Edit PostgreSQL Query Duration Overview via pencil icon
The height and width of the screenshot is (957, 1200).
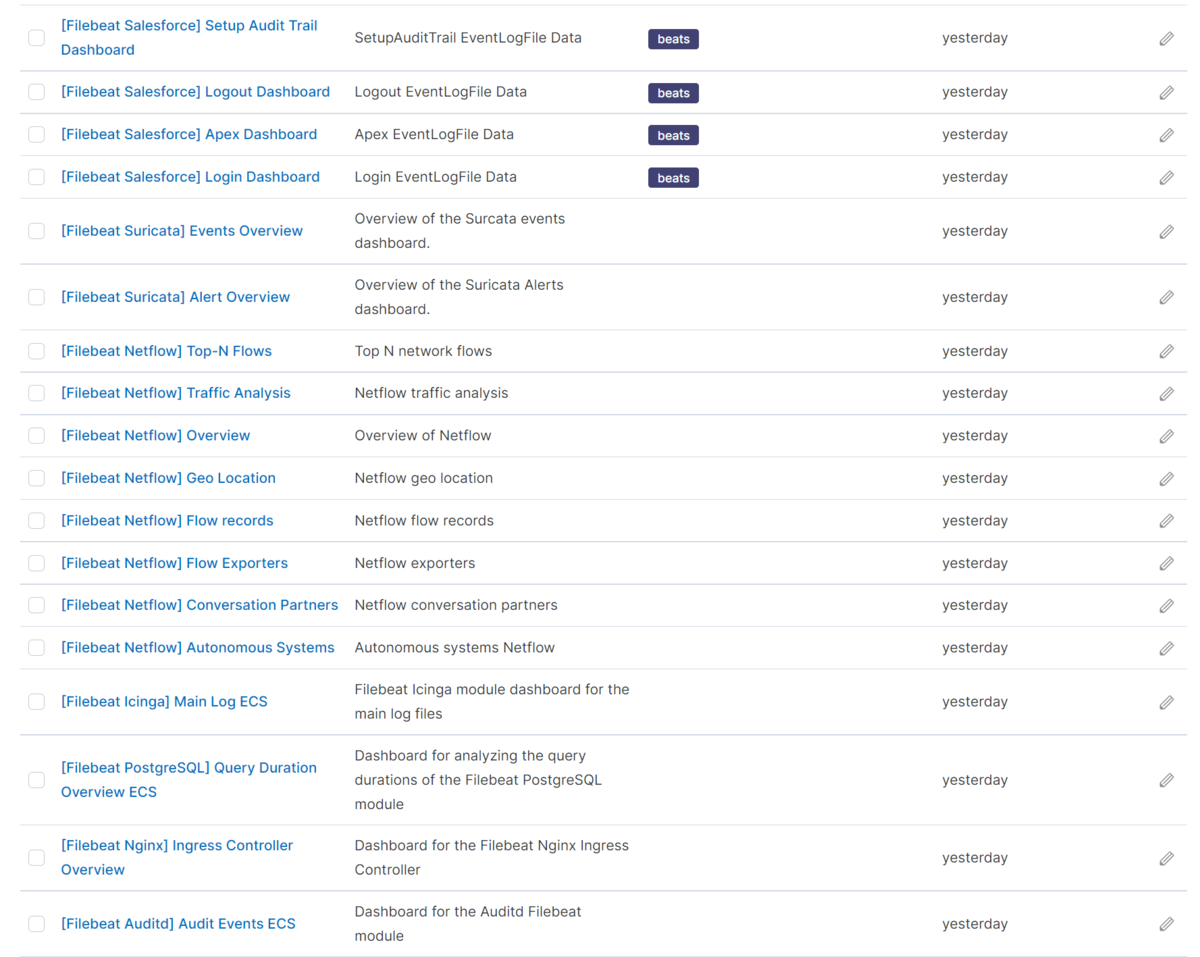pyautogui.click(x=1166, y=780)
